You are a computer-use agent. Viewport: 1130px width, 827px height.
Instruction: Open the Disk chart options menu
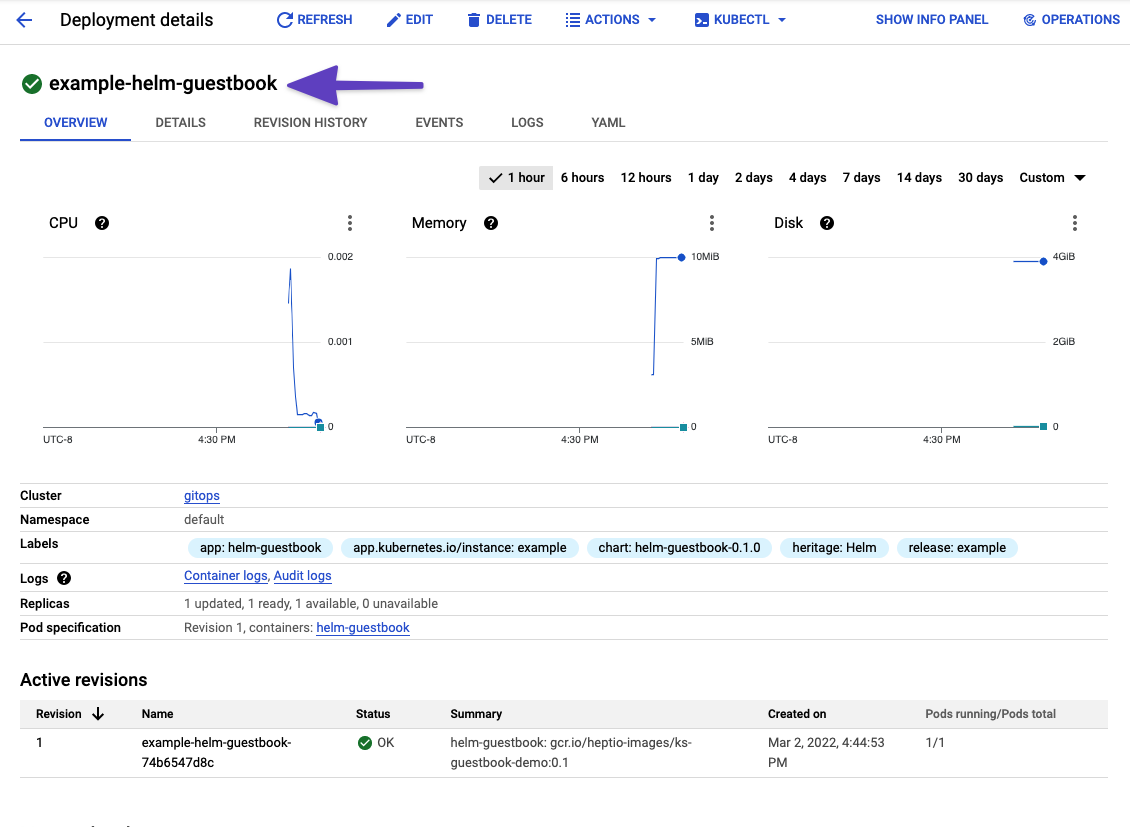pos(1075,223)
